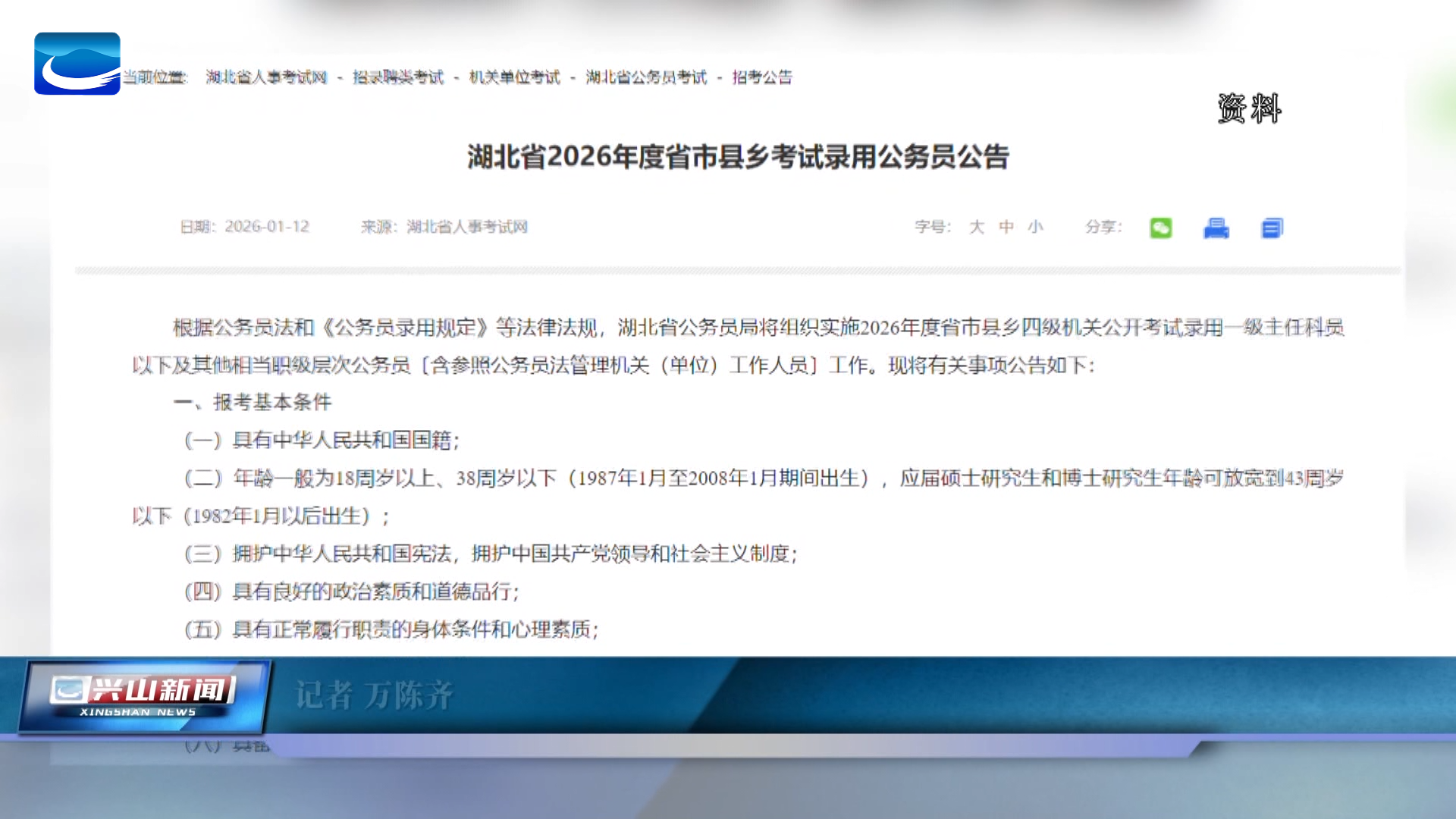This screenshot has width=1456, height=819.
Task: Click the 一、报考基本条件 section heading
Action: tap(254, 402)
